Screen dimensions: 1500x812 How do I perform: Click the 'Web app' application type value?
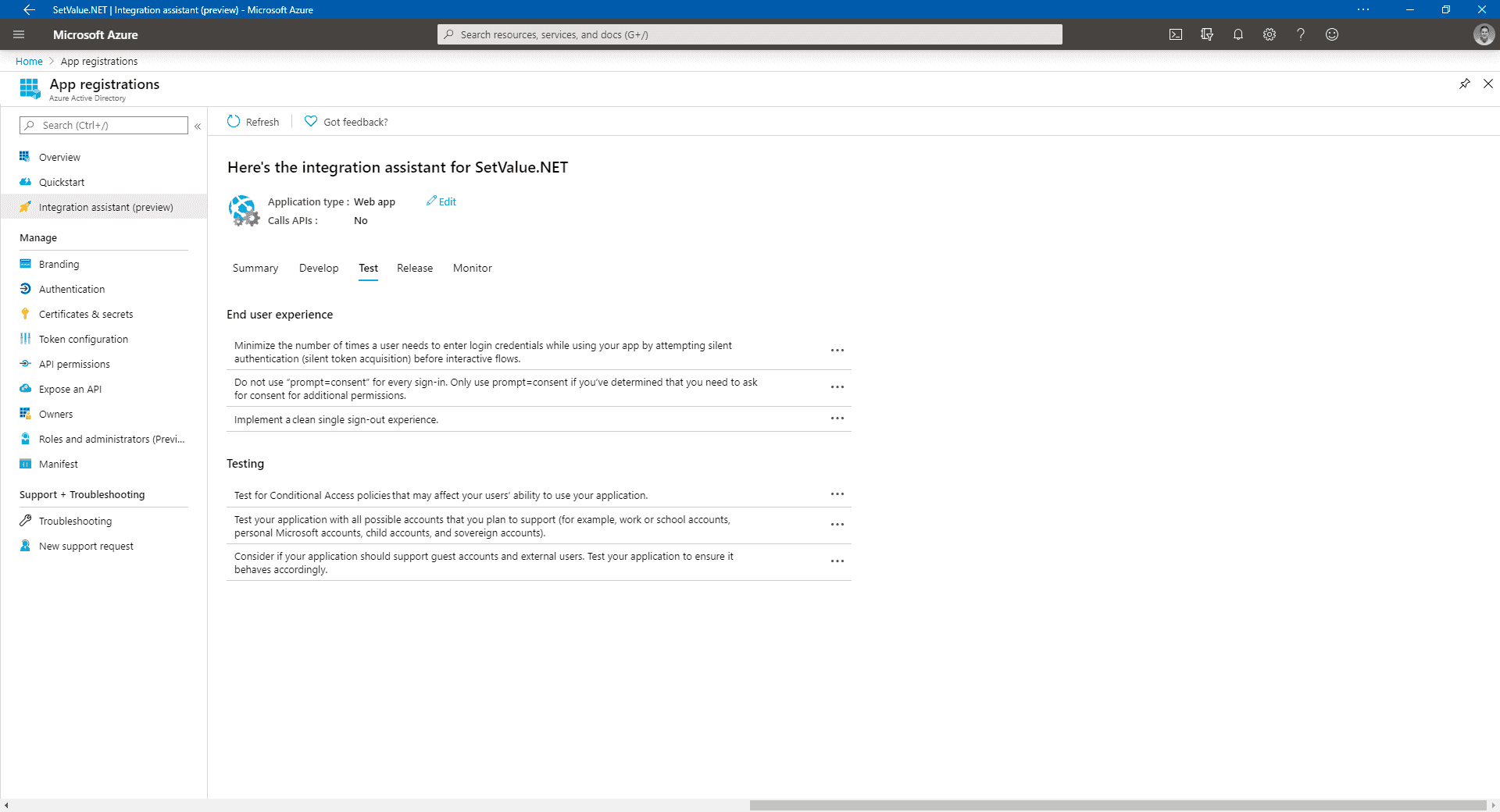point(374,201)
